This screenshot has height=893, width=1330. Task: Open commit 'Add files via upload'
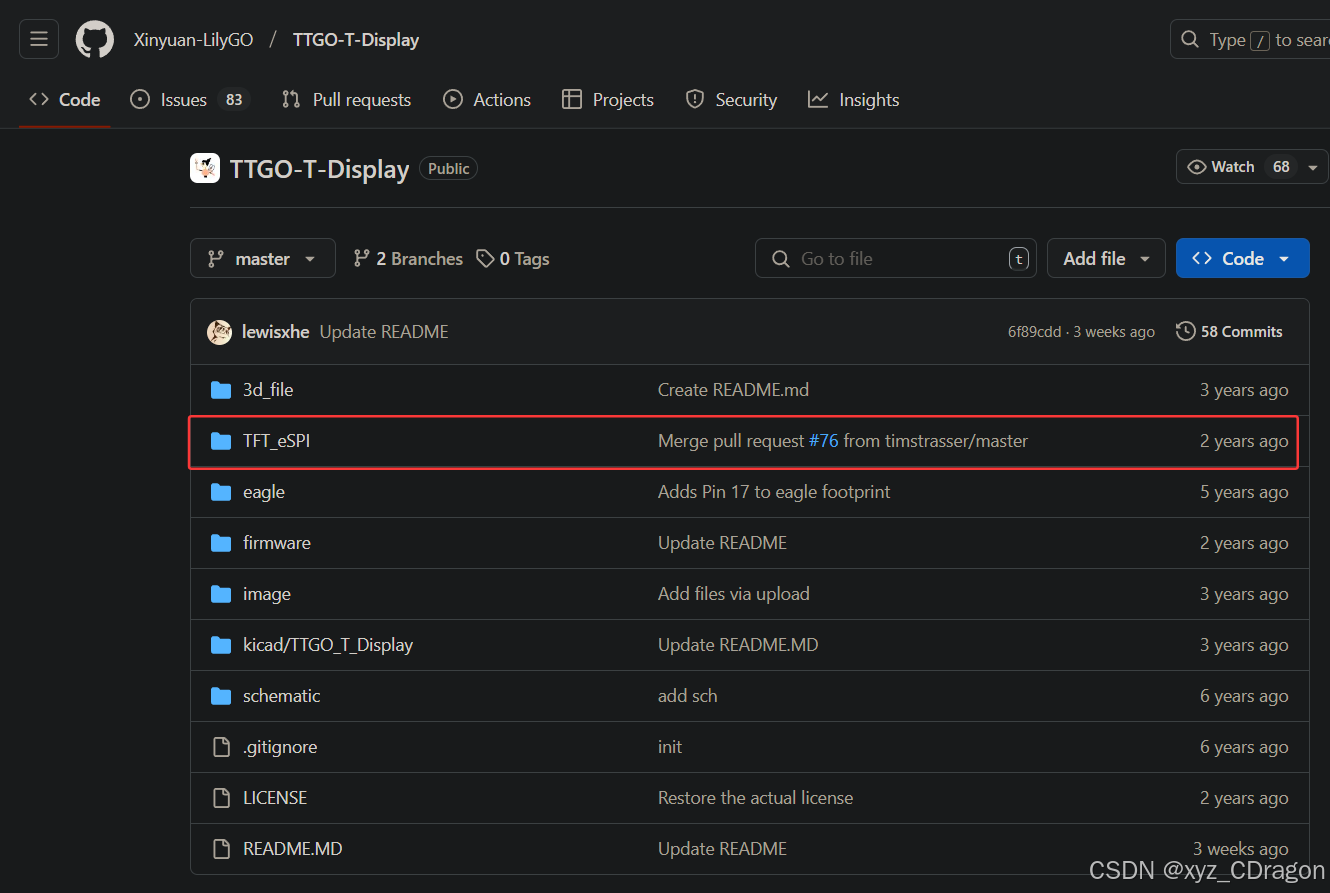click(x=734, y=594)
